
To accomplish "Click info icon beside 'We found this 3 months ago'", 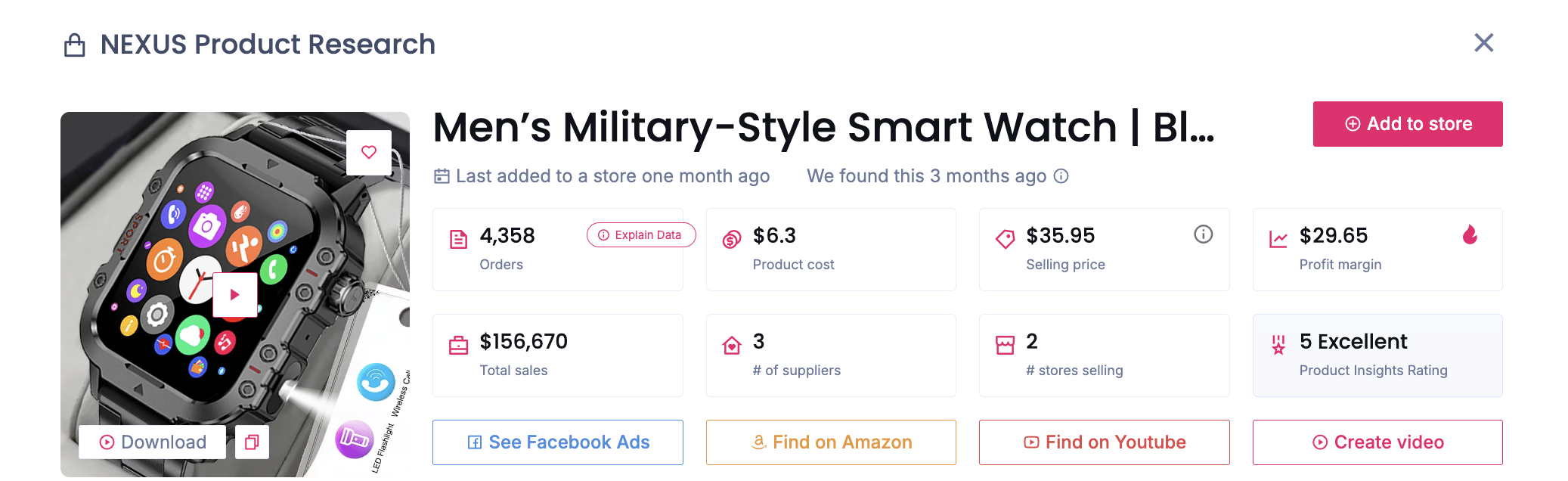I will click(1061, 175).
